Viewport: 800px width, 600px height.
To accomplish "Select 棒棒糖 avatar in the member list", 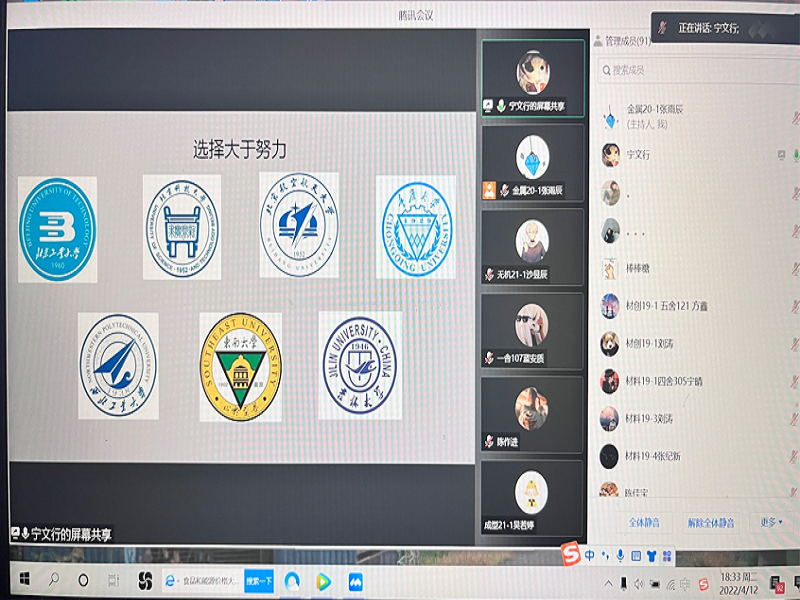I will pos(610,268).
